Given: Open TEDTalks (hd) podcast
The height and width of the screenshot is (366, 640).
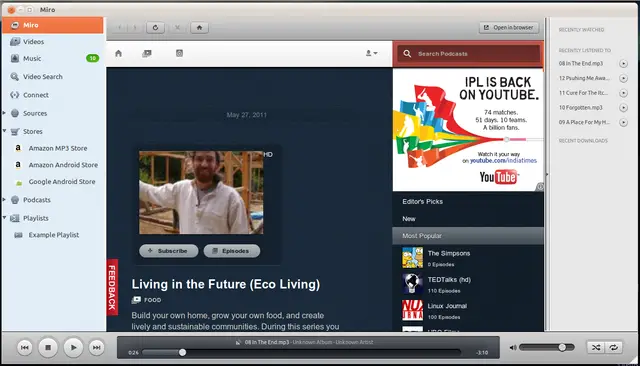Looking at the screenshot, I should (x=449, y=280).
